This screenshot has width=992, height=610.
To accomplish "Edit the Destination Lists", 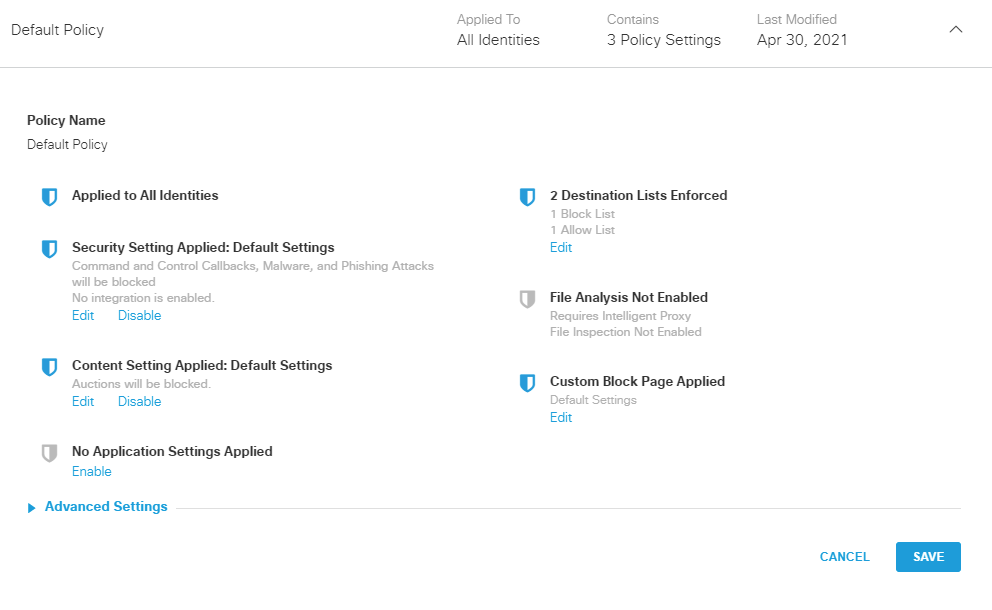I will (561, 248).
